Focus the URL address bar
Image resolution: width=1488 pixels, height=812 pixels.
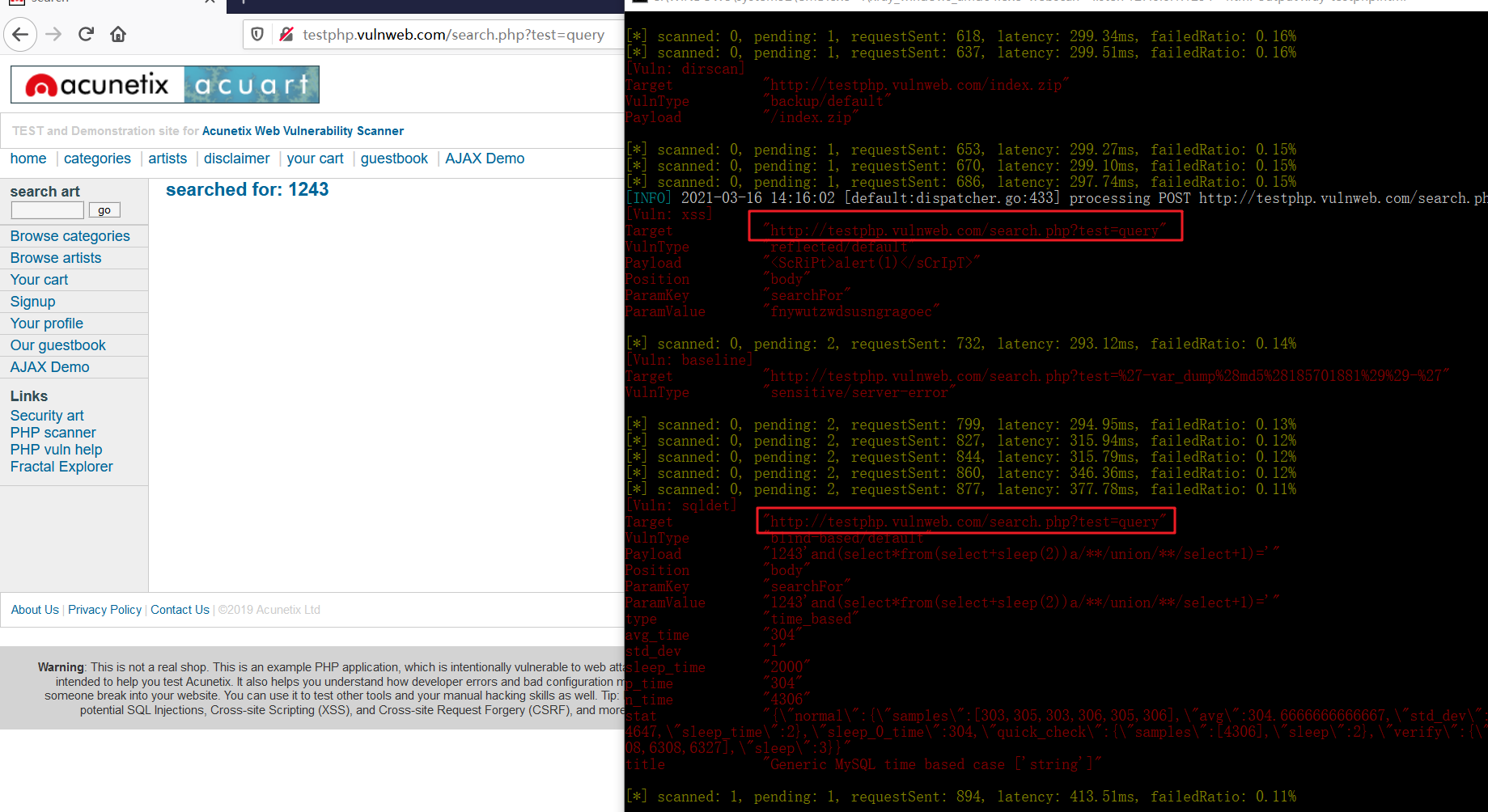(453, 35)
